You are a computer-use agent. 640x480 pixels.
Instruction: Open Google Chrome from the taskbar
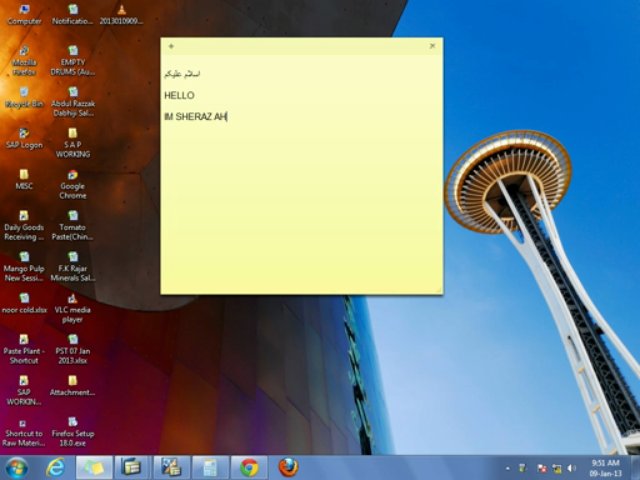point(249,468)
